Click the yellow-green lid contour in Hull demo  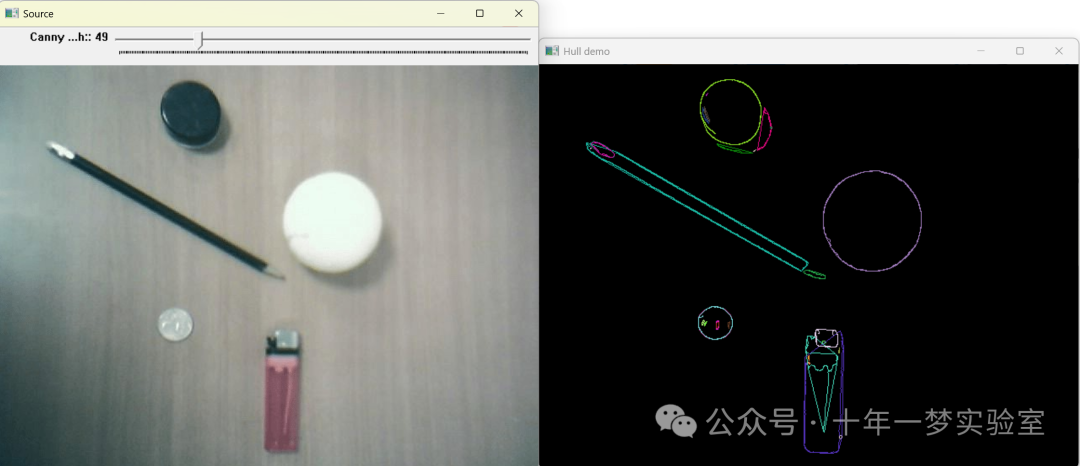(x=732, y=114)
